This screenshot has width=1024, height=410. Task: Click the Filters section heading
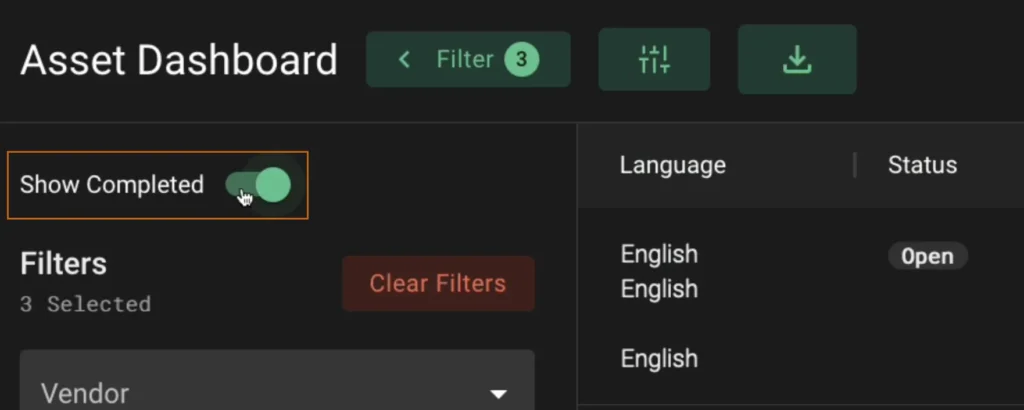click(64, 264)
